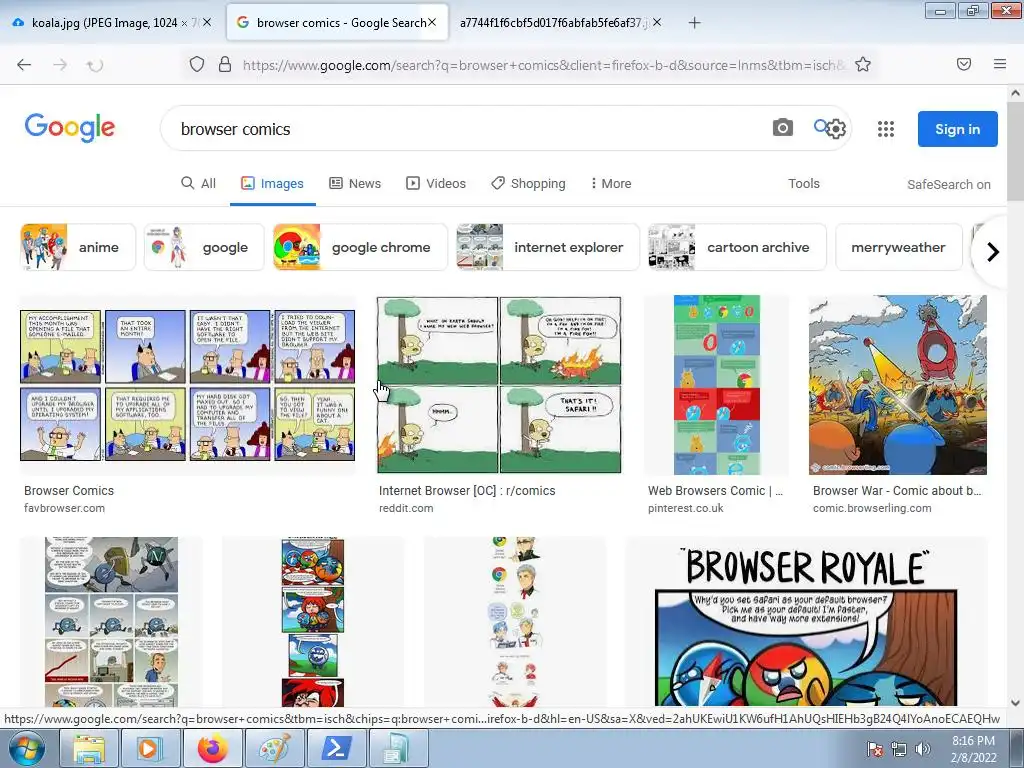Click Firefox icon in taskbar
Screen dimensions: 1024x768
[x=212, y=748]
